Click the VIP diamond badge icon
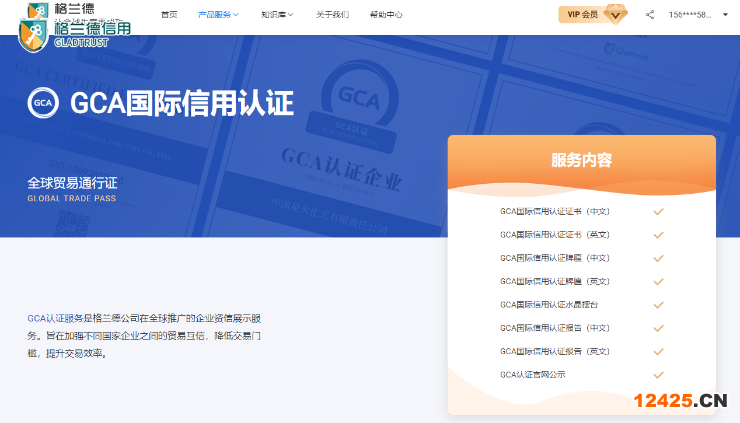The width and height of the screenshot is (740, 423). point(616,15)
